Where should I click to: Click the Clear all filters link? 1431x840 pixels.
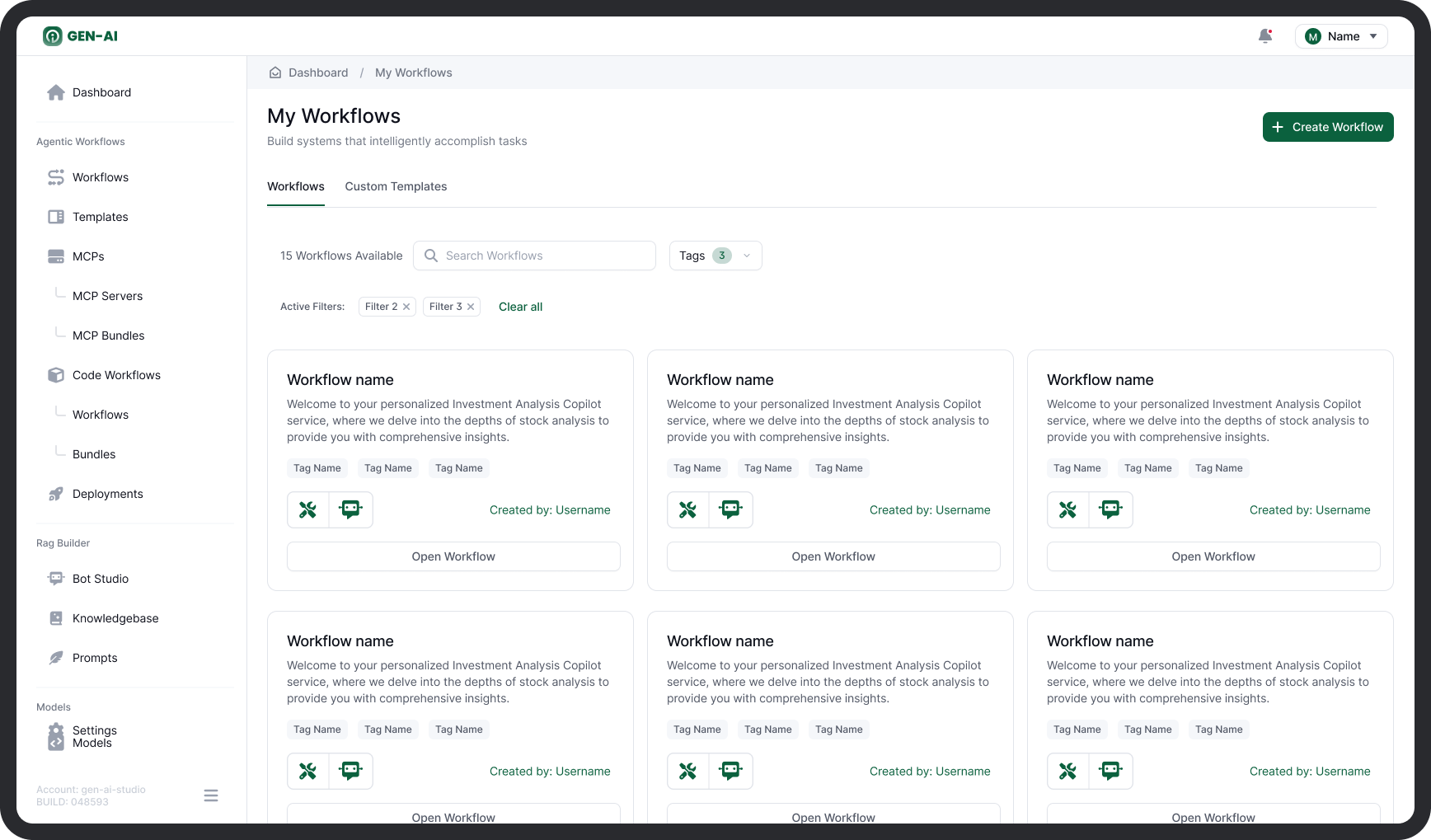click(520, 307)
